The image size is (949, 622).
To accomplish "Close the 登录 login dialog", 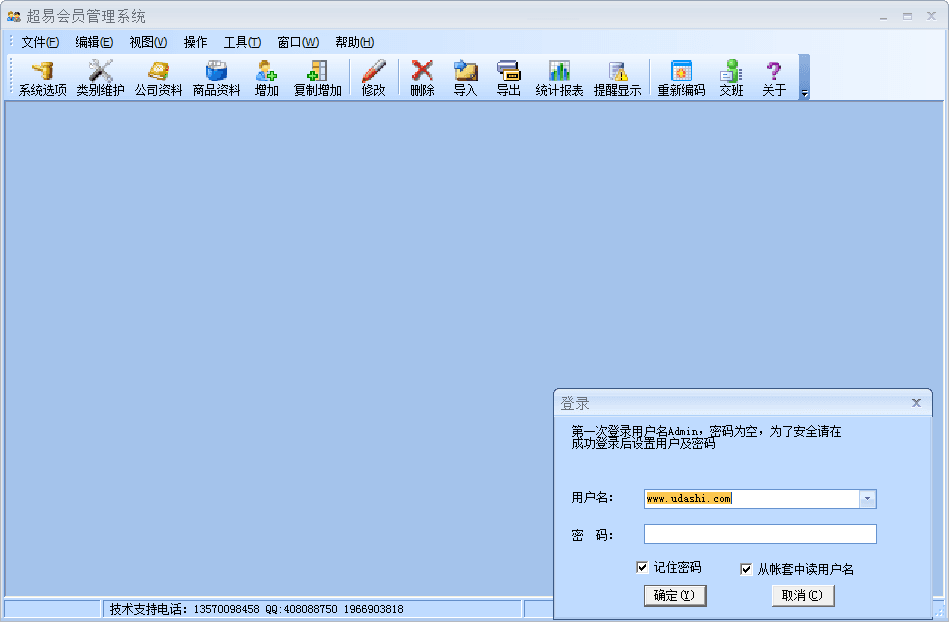I will [916, 403].
